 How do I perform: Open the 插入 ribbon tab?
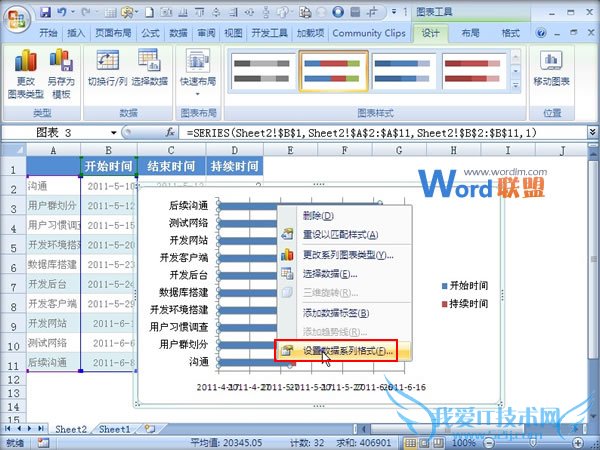coord(76,33)
